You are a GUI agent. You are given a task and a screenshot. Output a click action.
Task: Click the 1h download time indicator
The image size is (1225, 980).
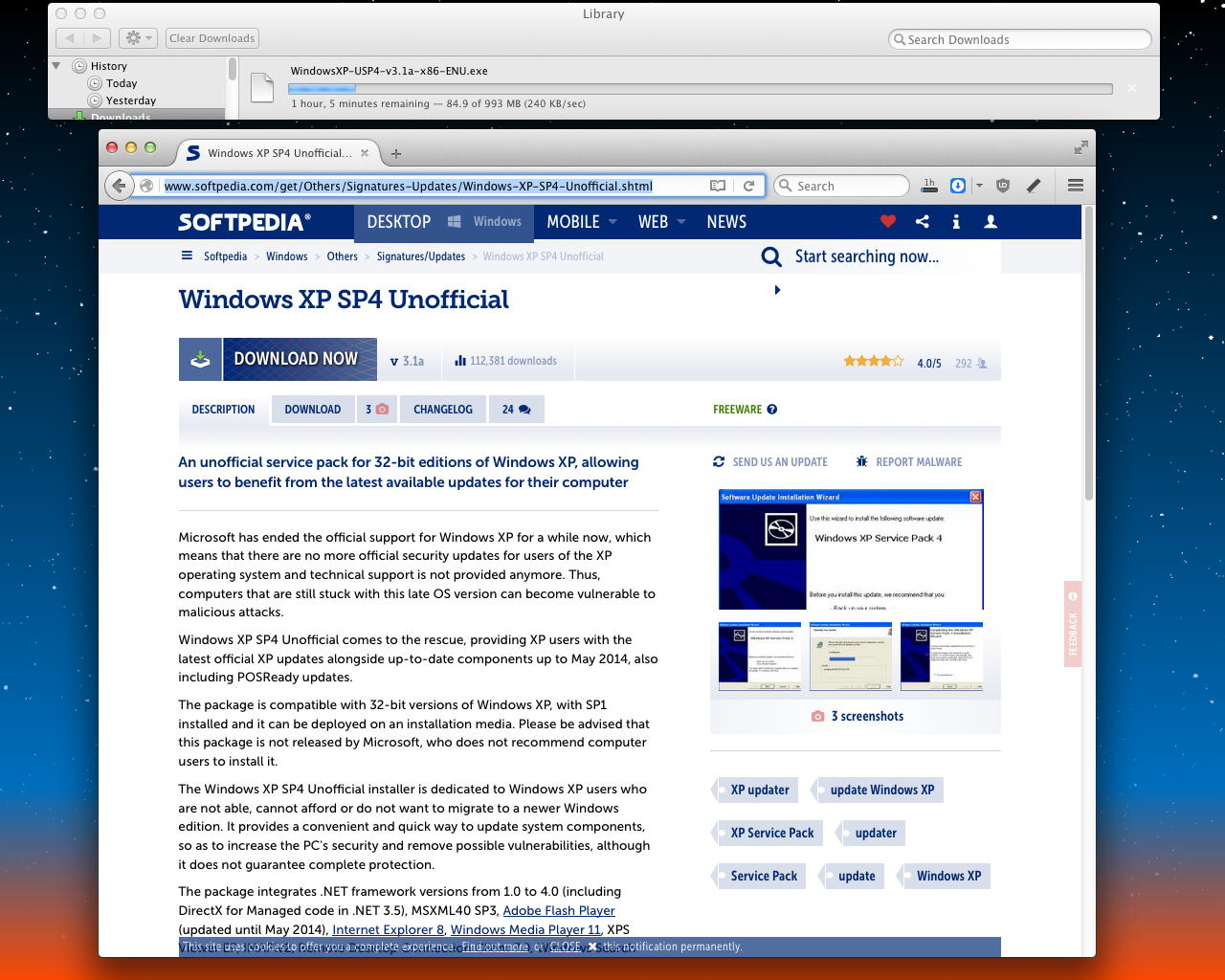point(929,185)
